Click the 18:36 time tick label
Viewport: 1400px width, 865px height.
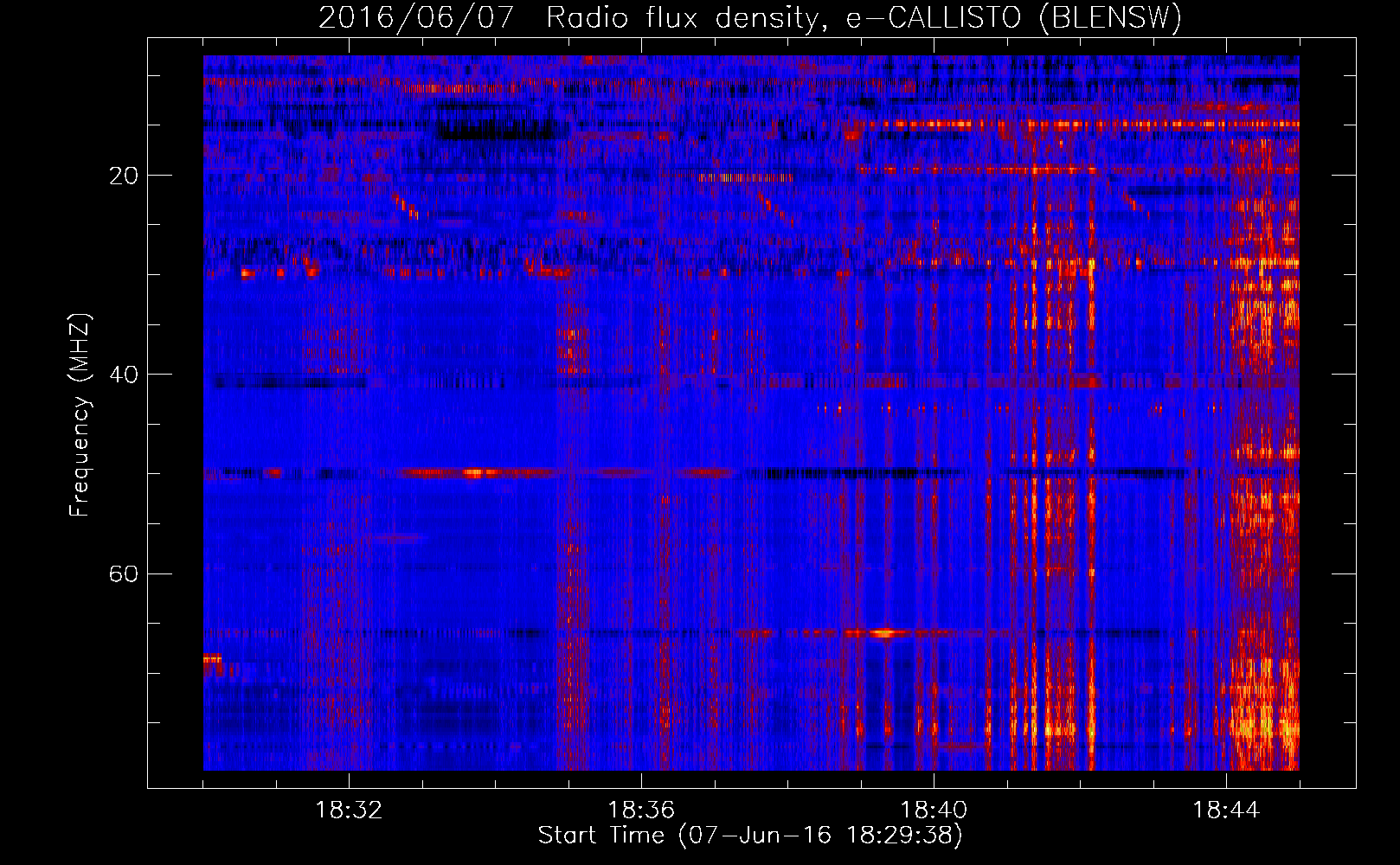[641, 811]
